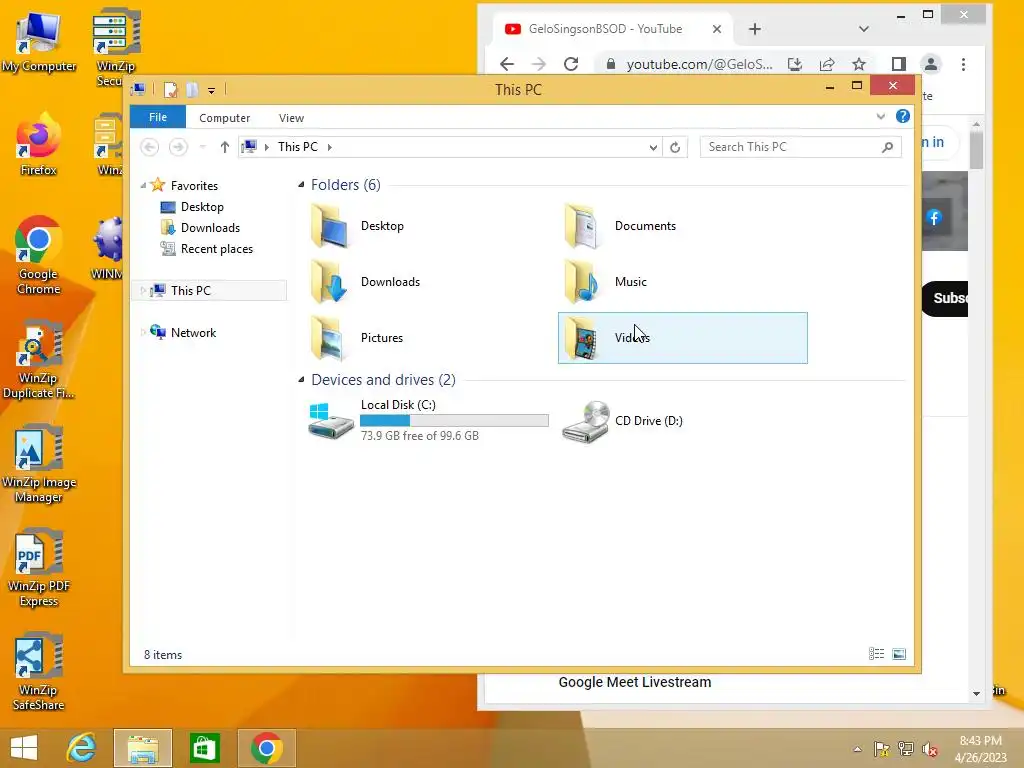Click Chrome bookmark star icon
1024x768 pixels.
[859, 64]
